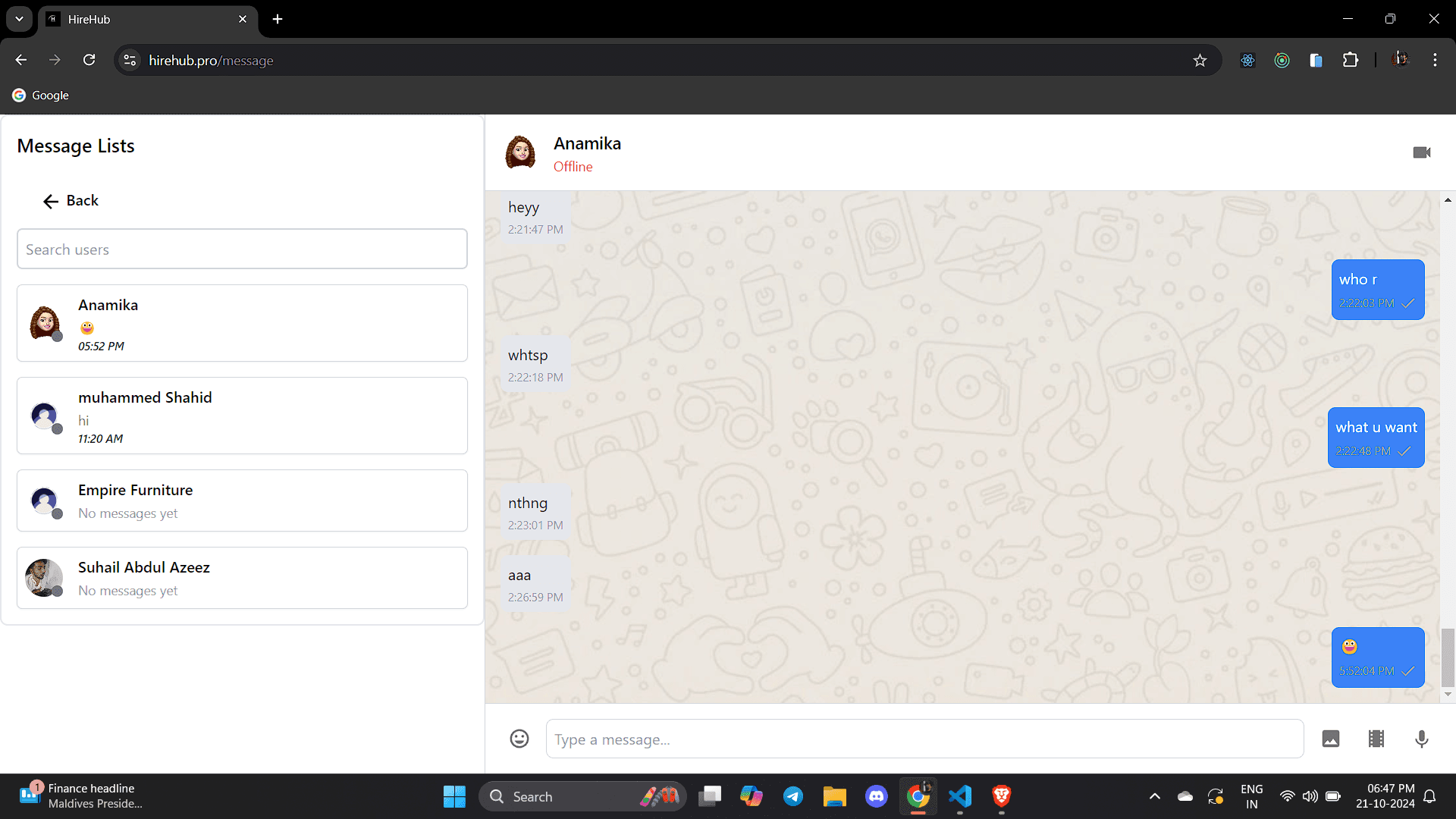Record a voice message with microphone
1456x819 pixels.
point(1422,739)
